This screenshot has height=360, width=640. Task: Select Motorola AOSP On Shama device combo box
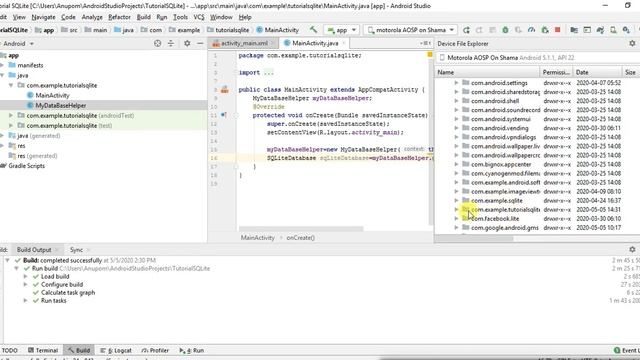click(537, 58)
